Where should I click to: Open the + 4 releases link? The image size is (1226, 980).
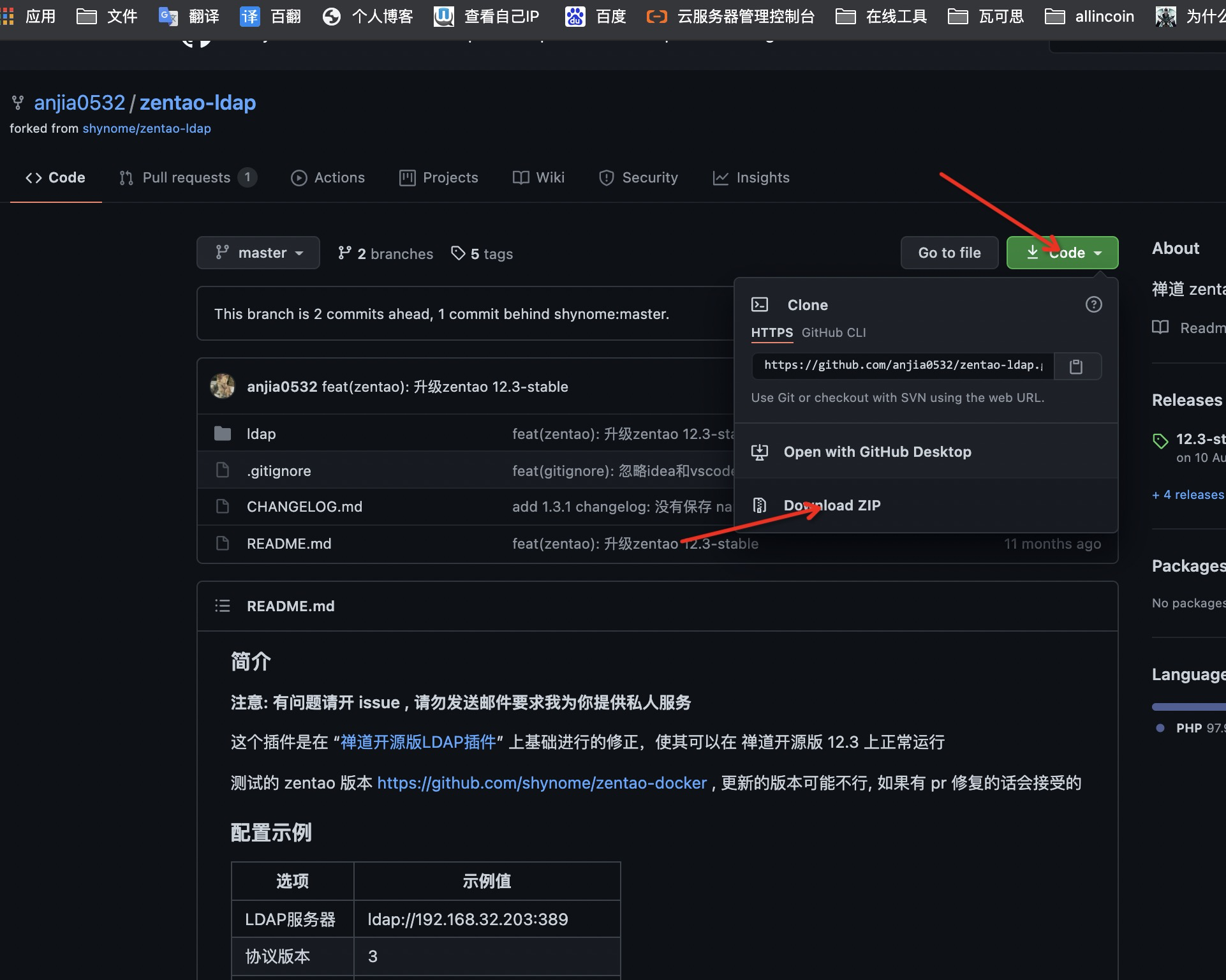click(x=1188, y=494)
